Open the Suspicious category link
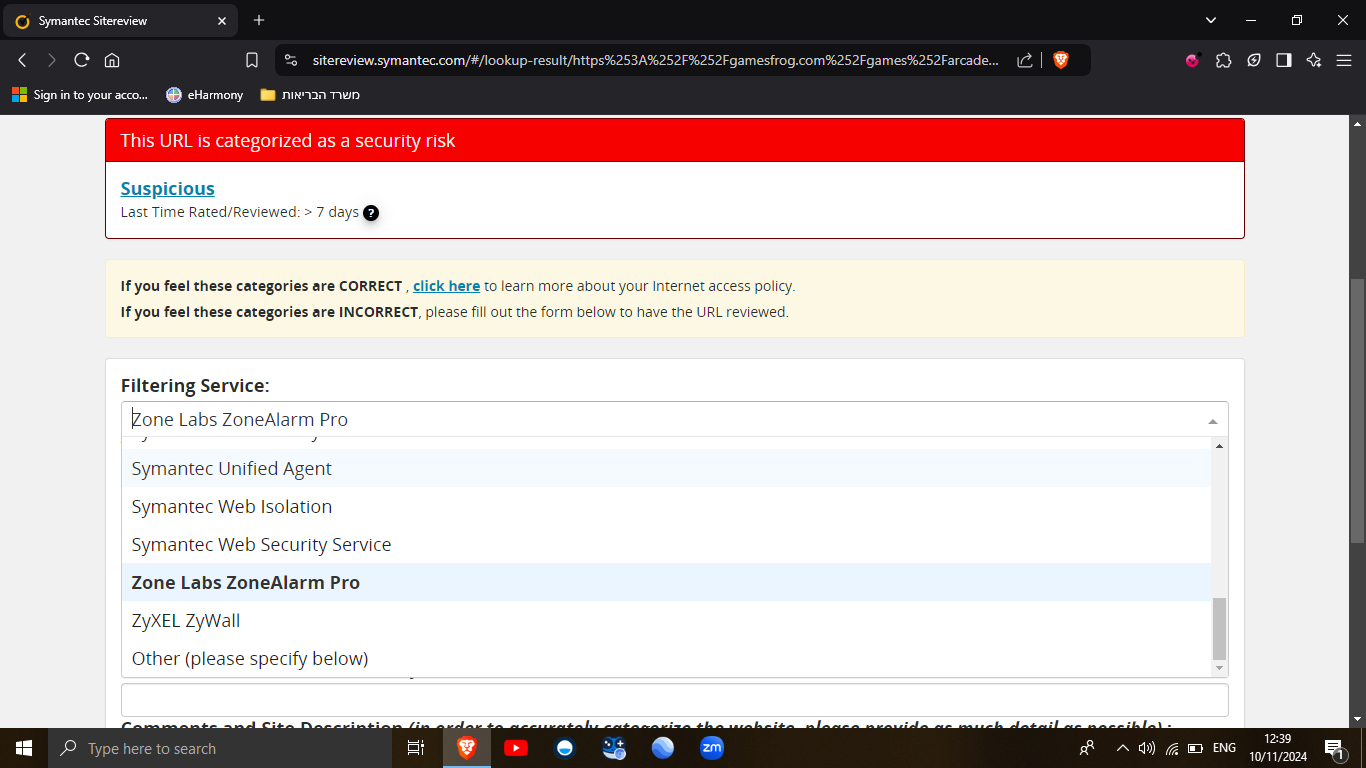Viewport: 1366px width, 768px height. pyautogui.click(x=168, y=188)
